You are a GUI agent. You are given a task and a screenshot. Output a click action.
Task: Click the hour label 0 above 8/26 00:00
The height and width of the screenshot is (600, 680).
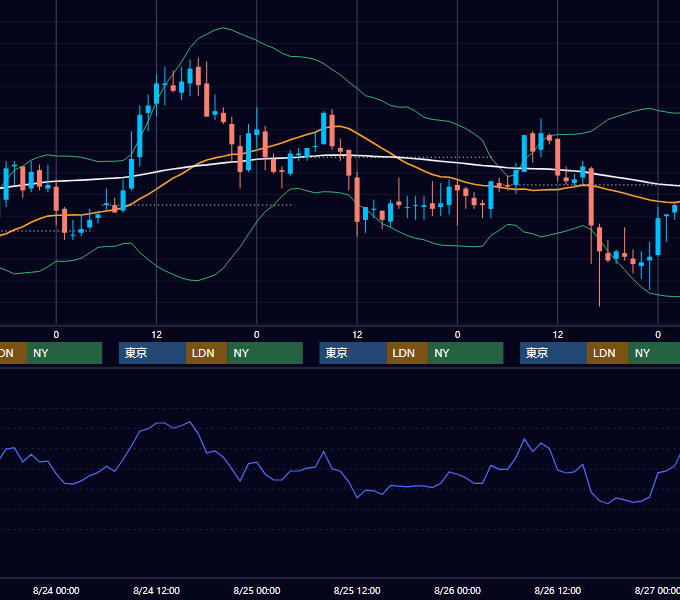click(x=457, y=335)
